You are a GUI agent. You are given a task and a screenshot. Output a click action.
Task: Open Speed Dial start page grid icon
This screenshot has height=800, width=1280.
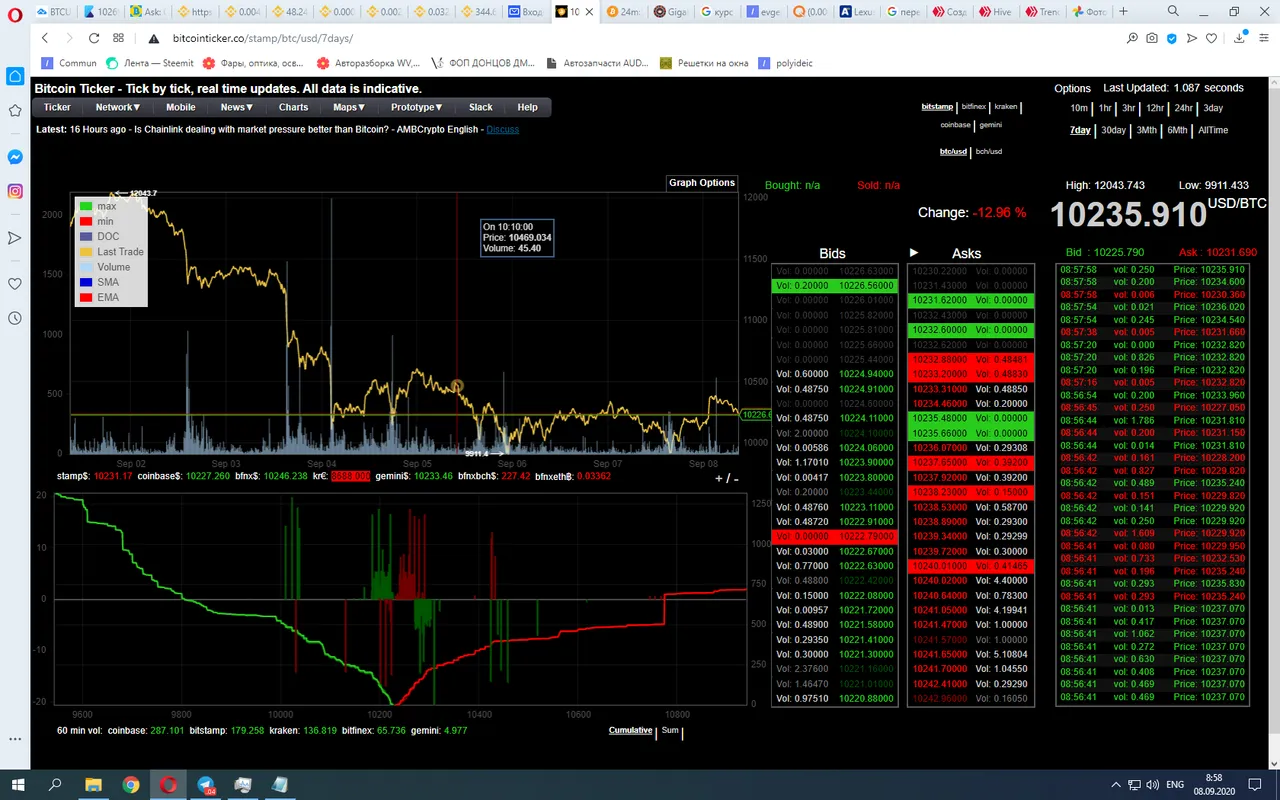(119, 38)
